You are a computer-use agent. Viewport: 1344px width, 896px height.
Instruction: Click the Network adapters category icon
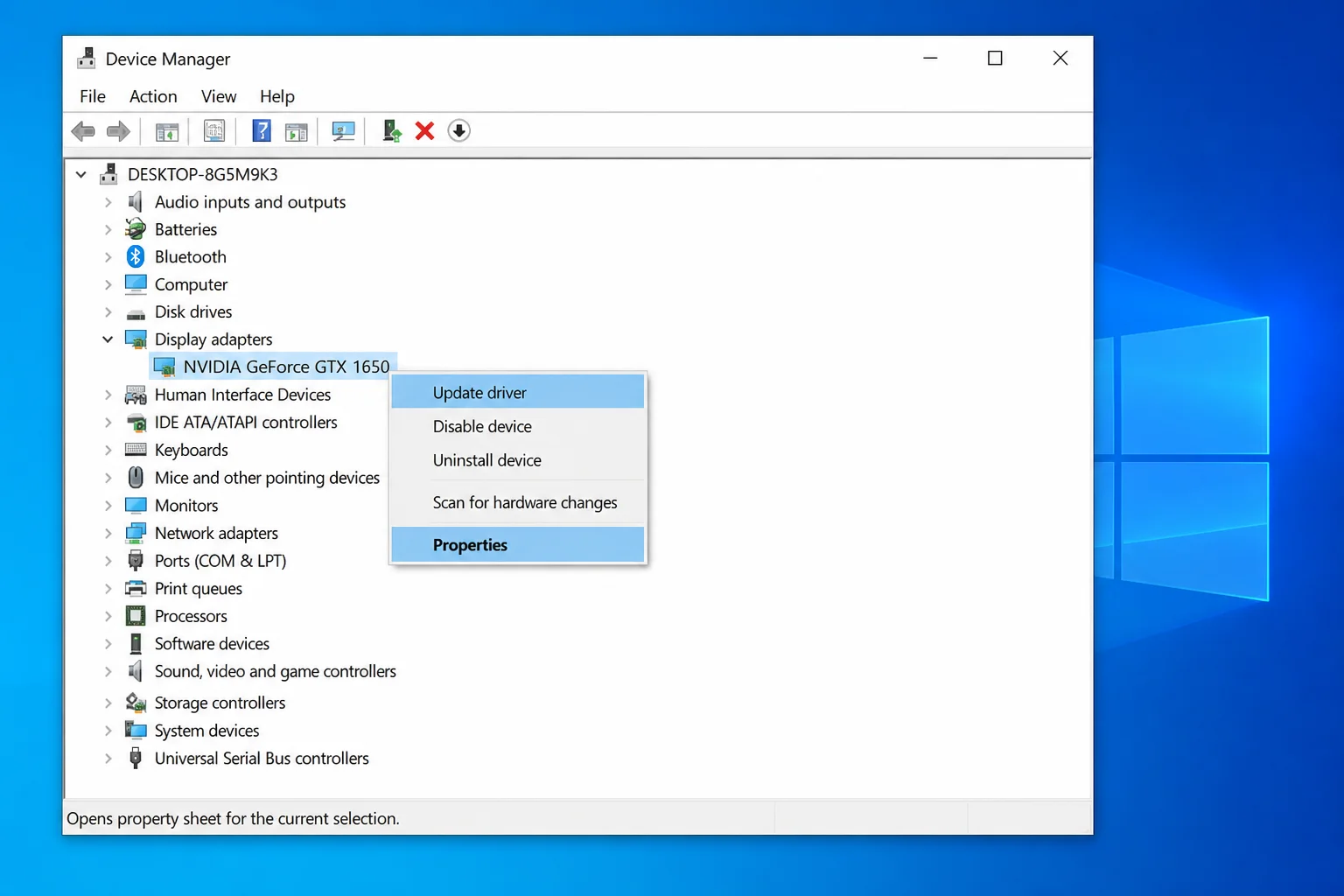[x=136, y=533]
